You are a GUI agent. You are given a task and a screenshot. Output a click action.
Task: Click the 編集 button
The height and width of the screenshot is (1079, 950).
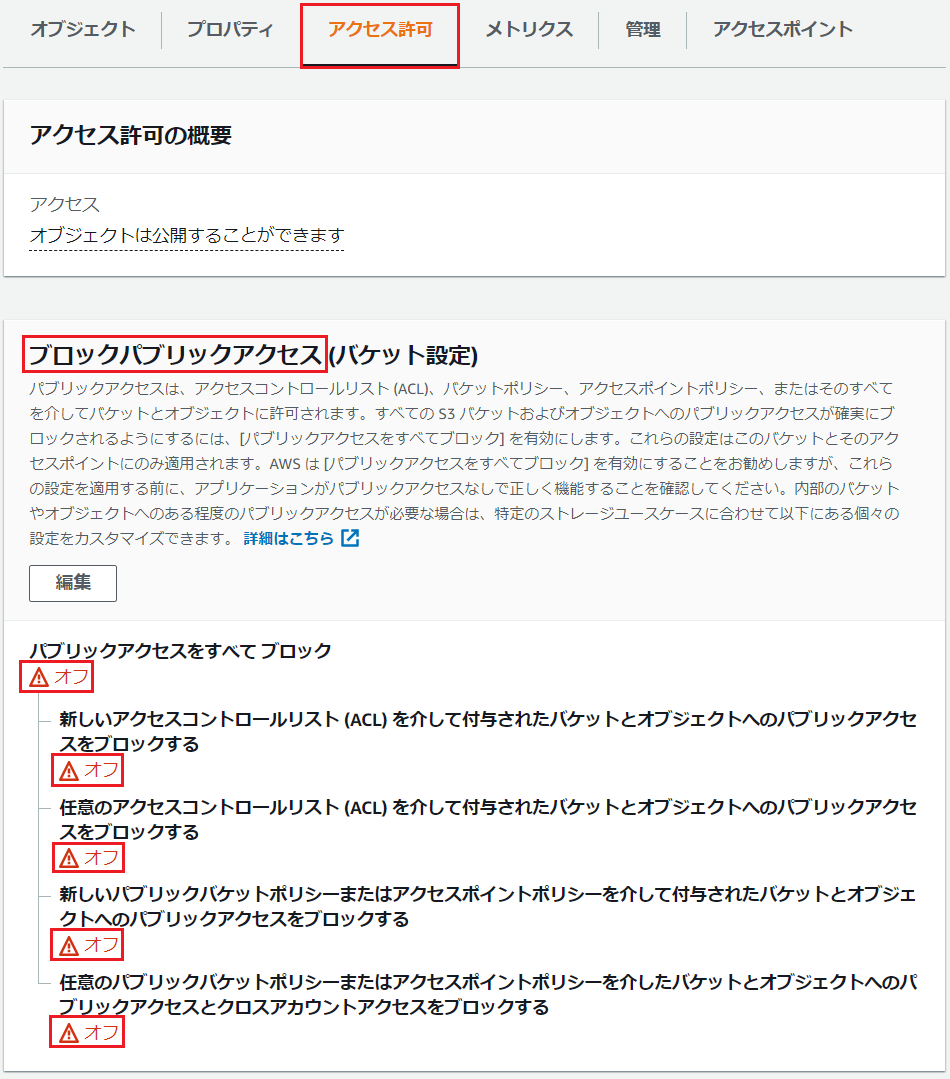[72, 583]
